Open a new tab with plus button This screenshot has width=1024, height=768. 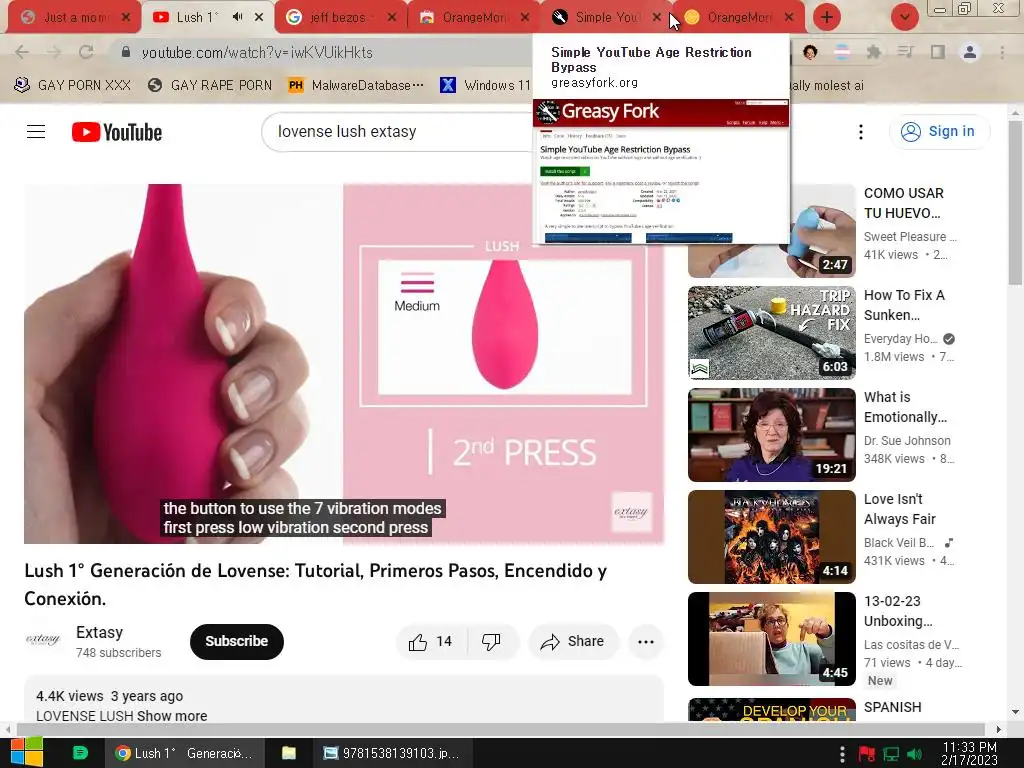(x=827, y=17)
